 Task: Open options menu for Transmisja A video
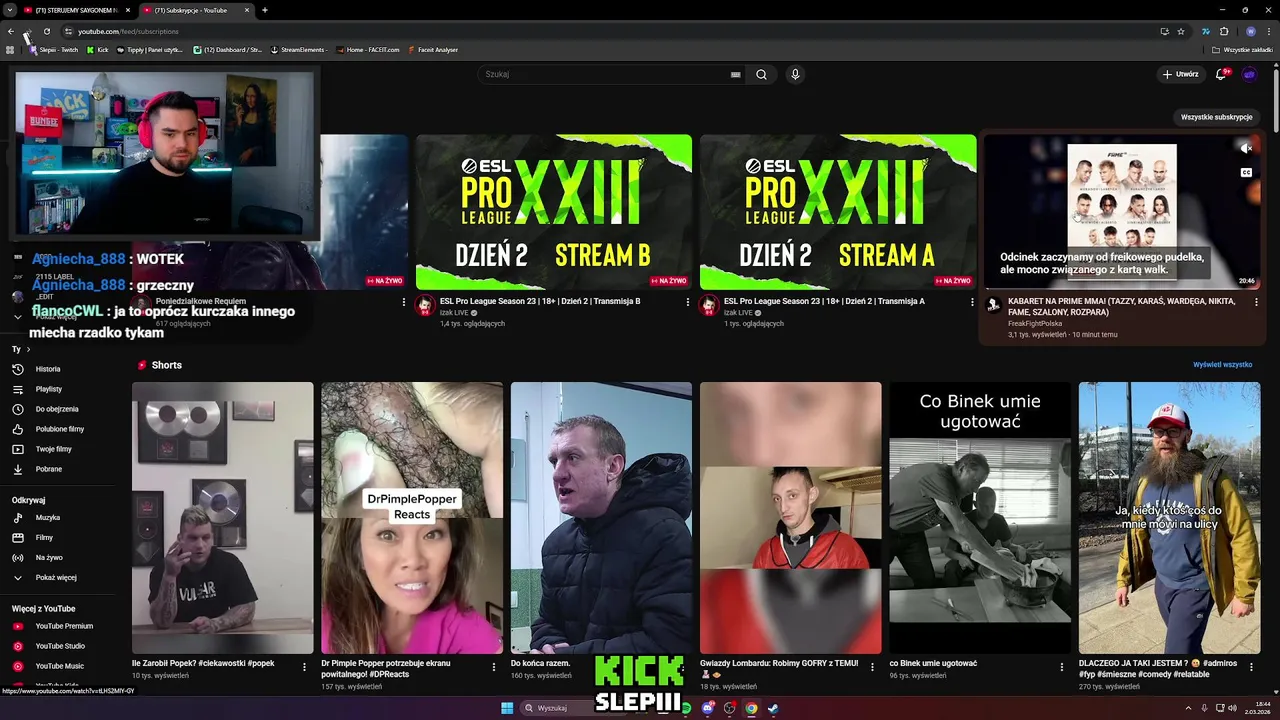click(972, 301)
